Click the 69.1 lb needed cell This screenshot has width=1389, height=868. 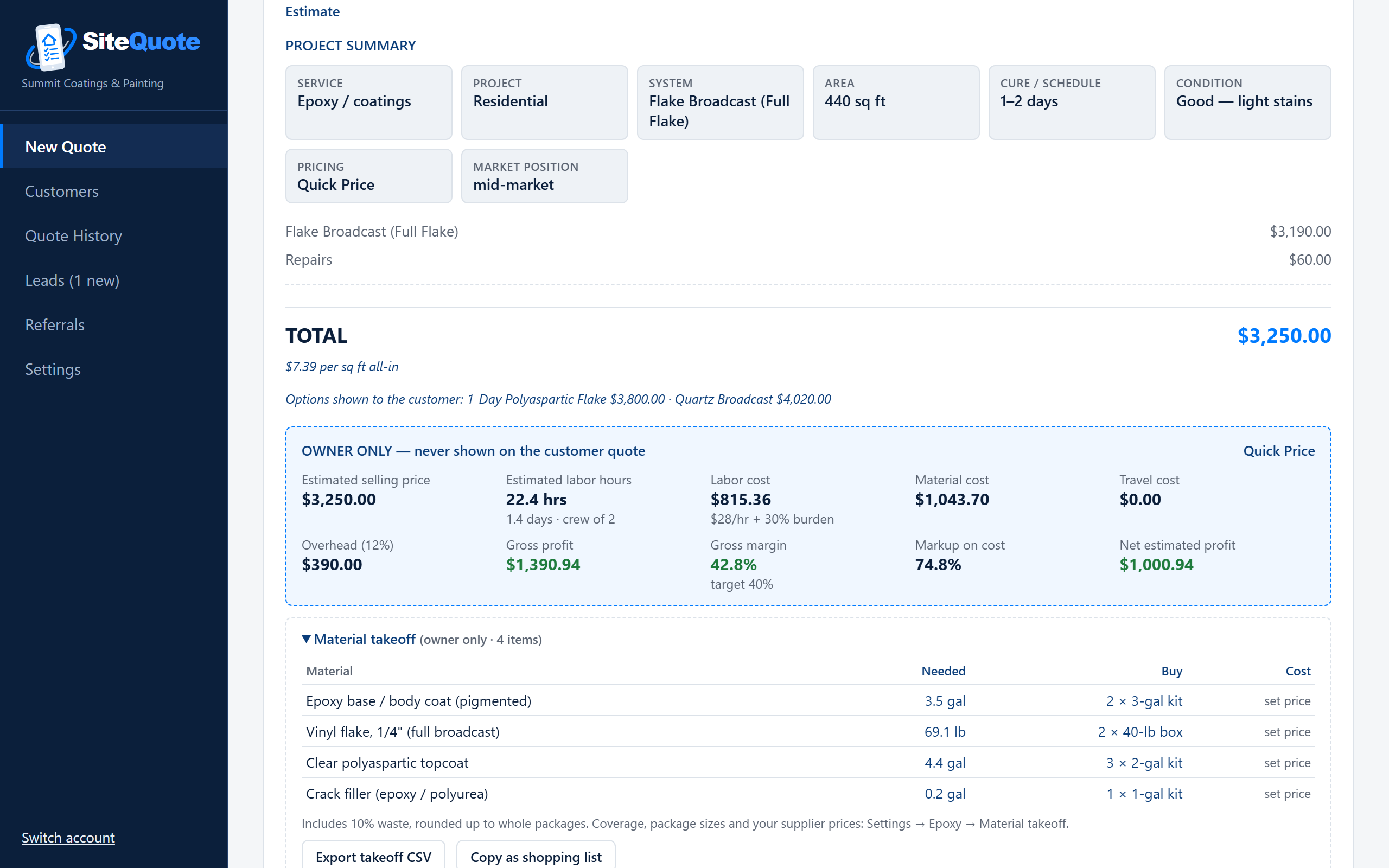click(945, 731)
